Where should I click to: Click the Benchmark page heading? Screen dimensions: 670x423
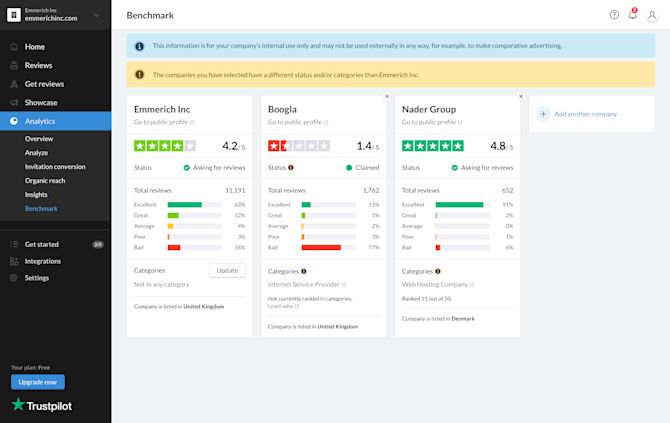(150, 15)
